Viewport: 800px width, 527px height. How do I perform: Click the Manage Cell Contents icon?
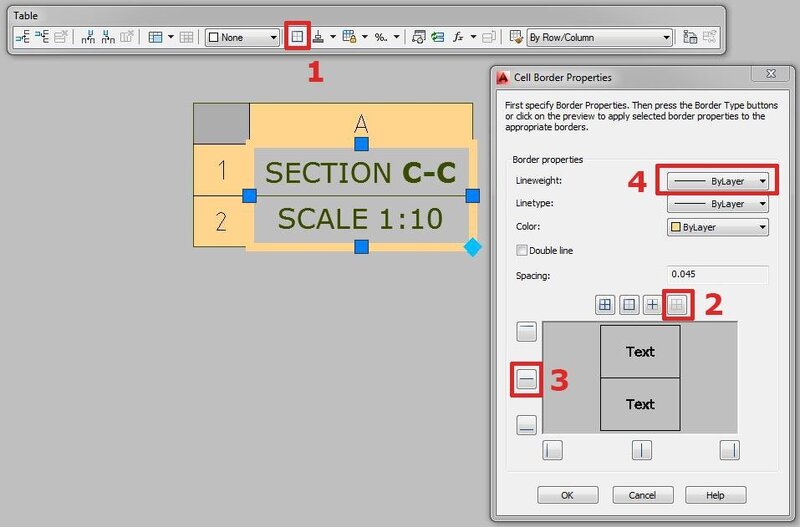click(x=489, y=37)
